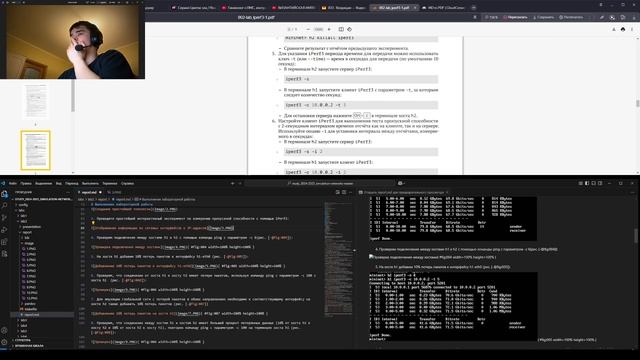Open the Справка menu in VS Code

(127, 184)
